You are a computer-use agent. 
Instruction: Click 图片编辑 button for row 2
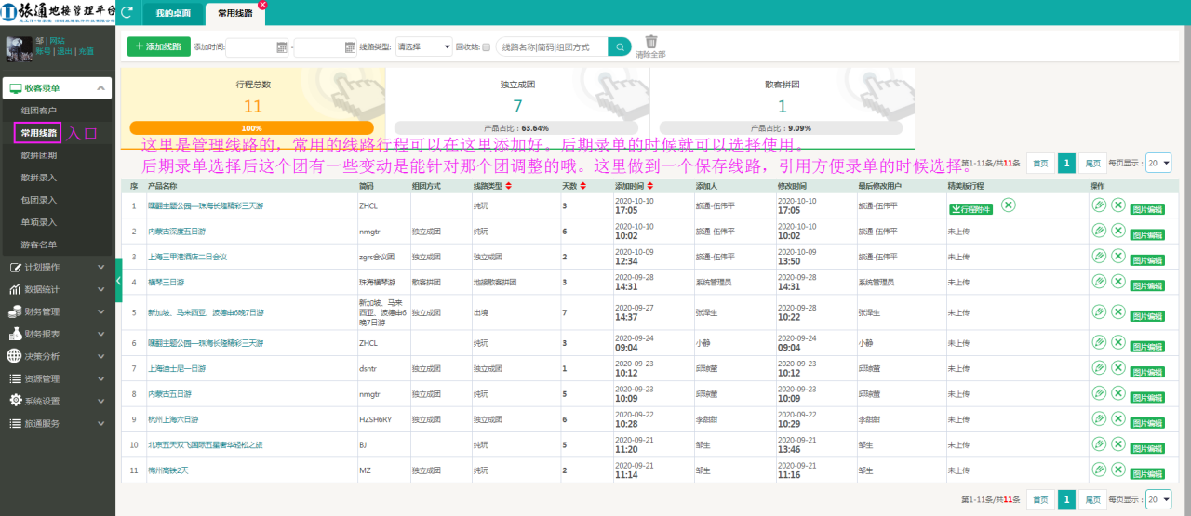[x=1147, y=236]
